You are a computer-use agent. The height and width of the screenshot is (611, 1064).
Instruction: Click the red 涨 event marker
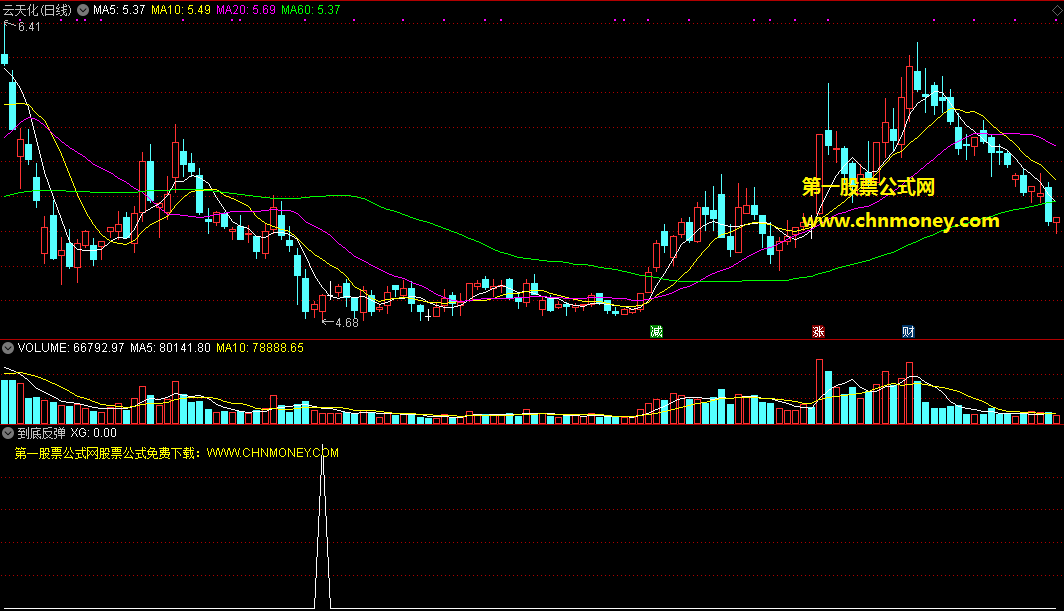(x=818, y=331)
